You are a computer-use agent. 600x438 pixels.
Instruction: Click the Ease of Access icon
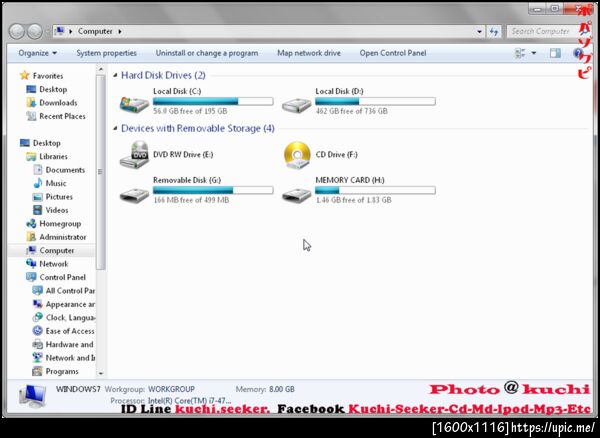38,331
